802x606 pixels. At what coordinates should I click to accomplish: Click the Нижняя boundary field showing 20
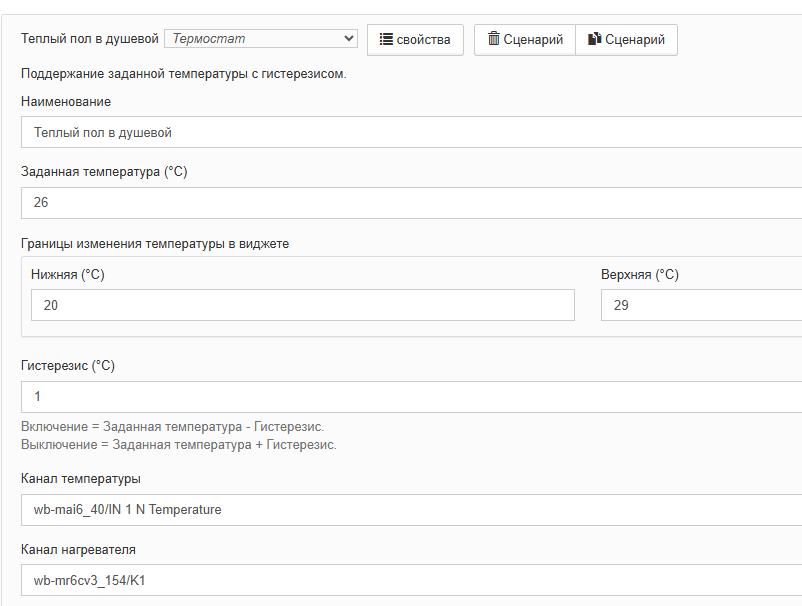pyautogui.click(x=302, y=305)
